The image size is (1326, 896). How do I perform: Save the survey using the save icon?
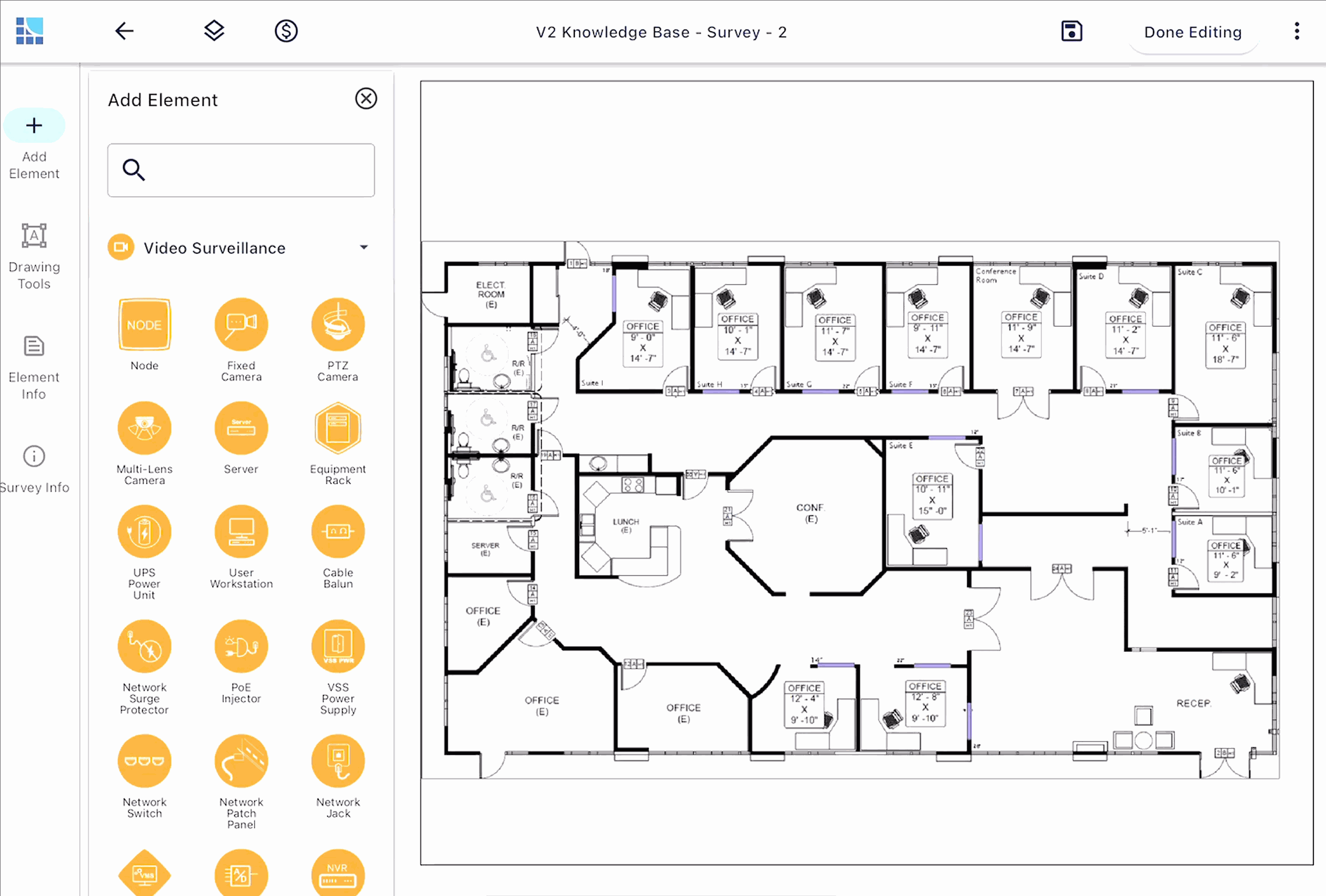click(1071, 31)
